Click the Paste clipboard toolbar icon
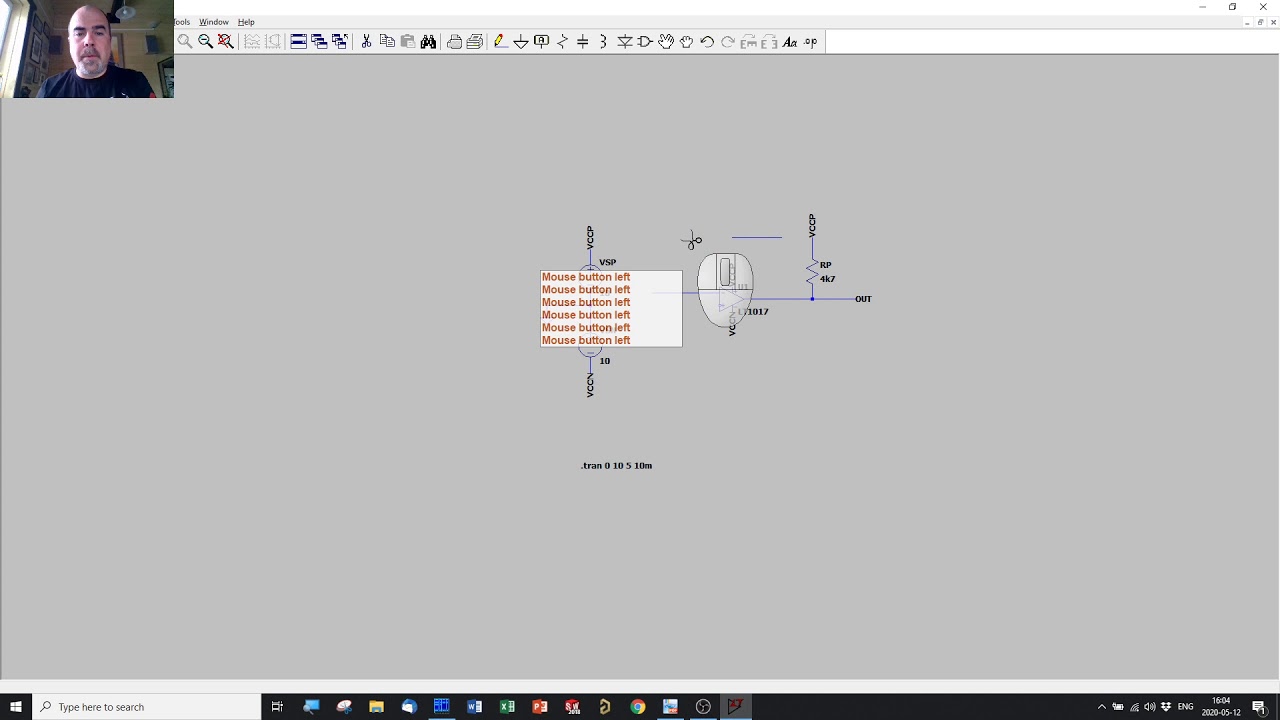 [x=408, y=42]
